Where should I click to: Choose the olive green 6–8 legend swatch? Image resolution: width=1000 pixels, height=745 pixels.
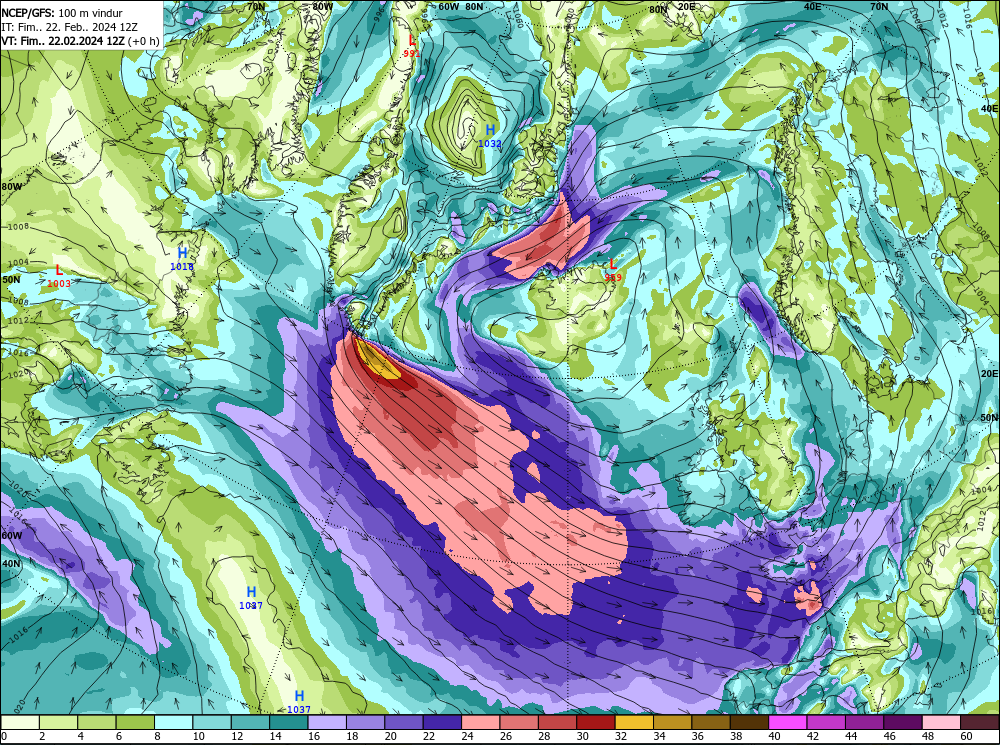(x=135, y=722)
